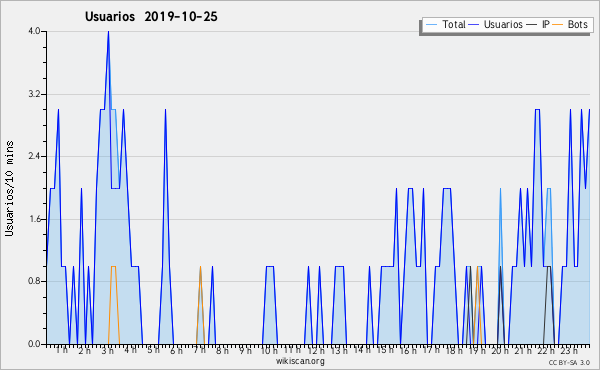The image size is (600, 370).
Task: Click the 16 h x-axis label
Action: 409,350
